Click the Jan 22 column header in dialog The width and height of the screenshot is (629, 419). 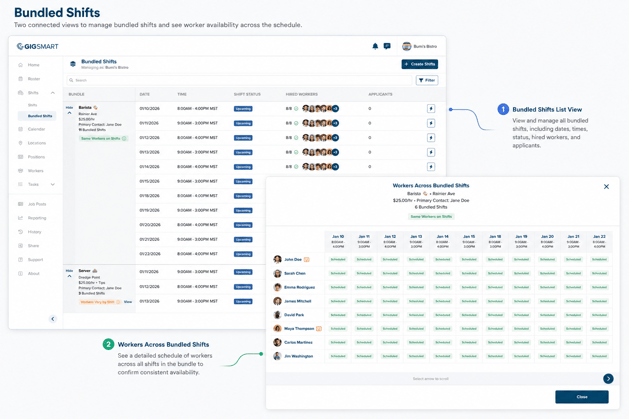click(599, 241)
